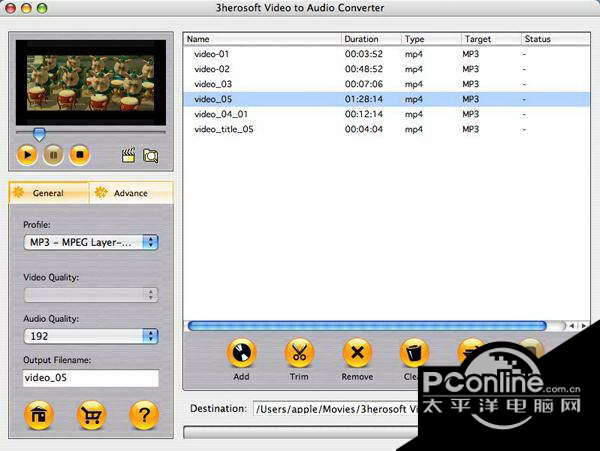
Task: Click the 00:48:52 duration cell
Action: click(364, 69)
